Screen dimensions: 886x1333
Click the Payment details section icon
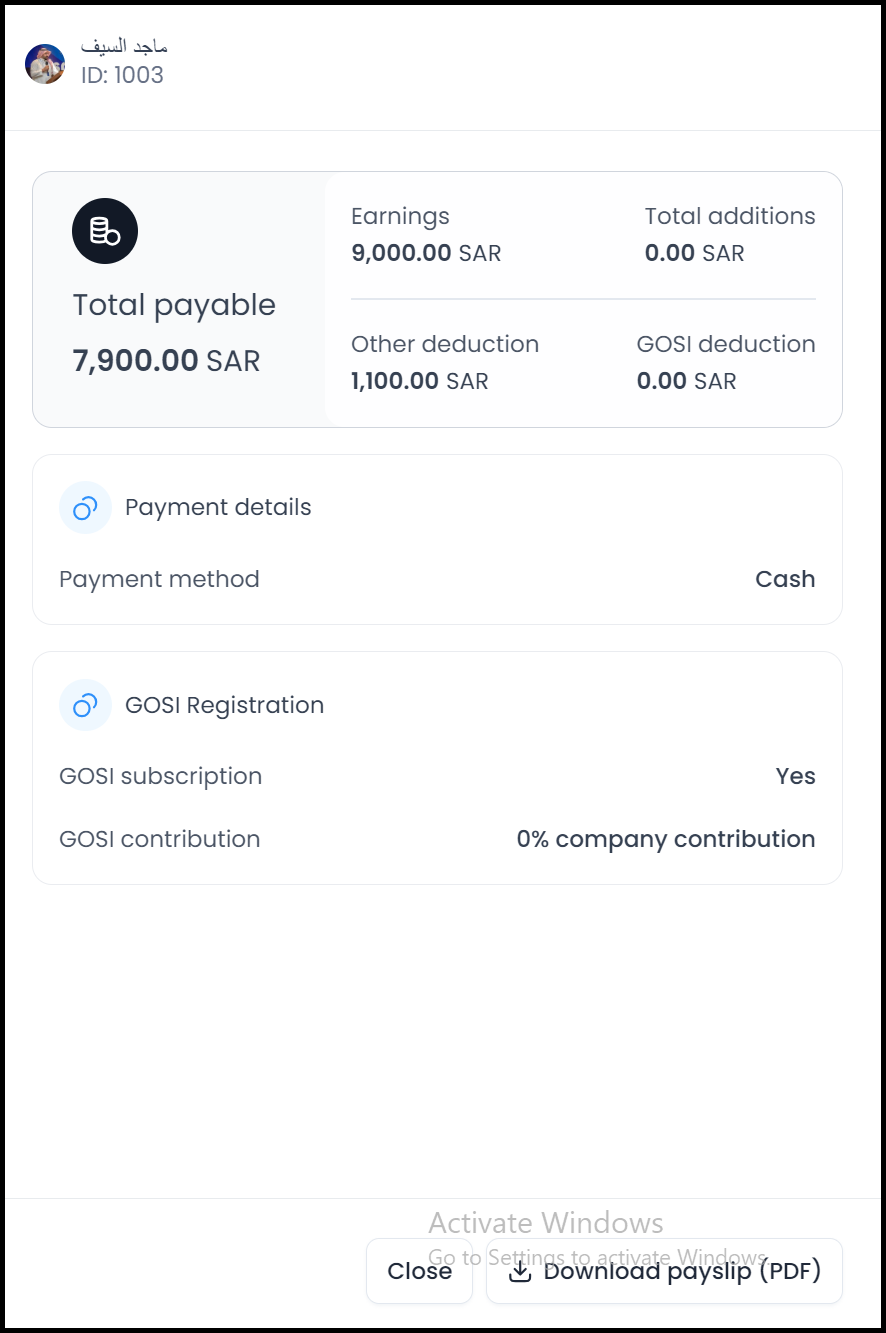(x=85, y=508)
